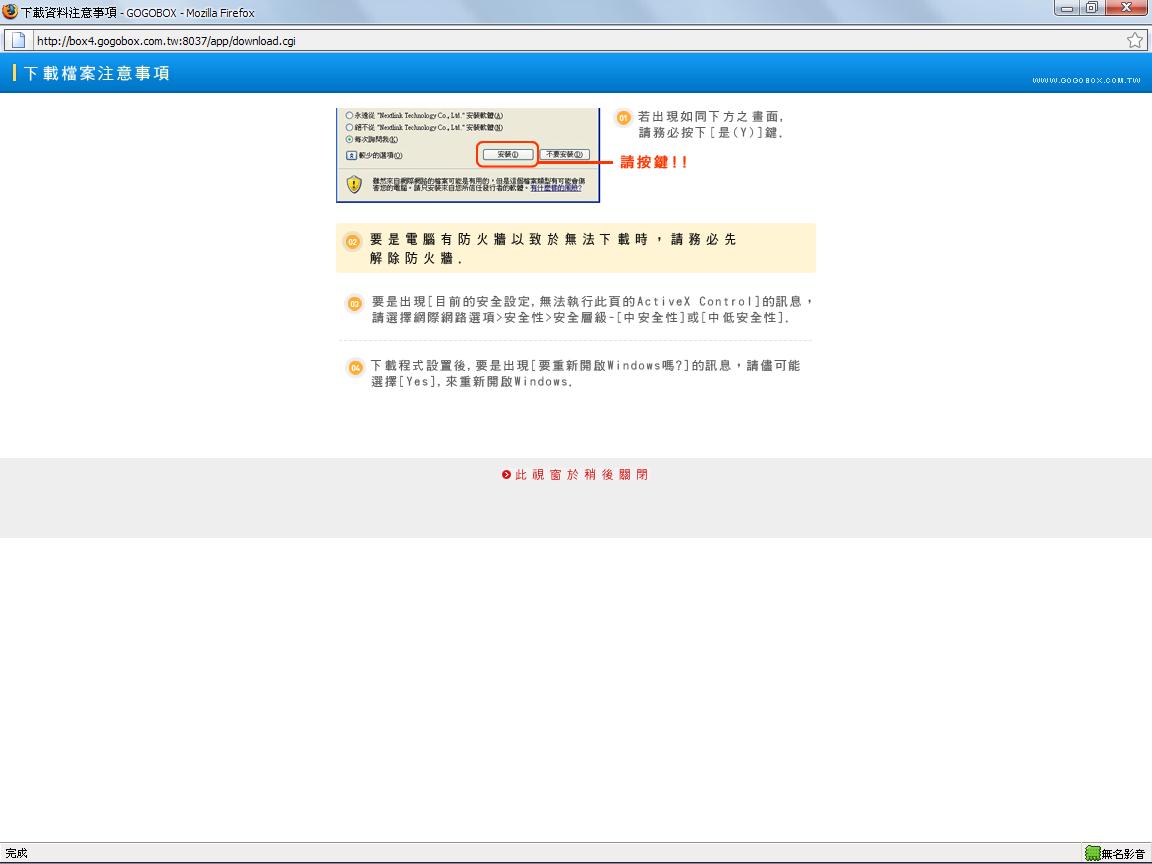Select the '每次詢問我' radio option
Image resolution: width=1152 pixels, height=864 pixels.
coord(349,140)
